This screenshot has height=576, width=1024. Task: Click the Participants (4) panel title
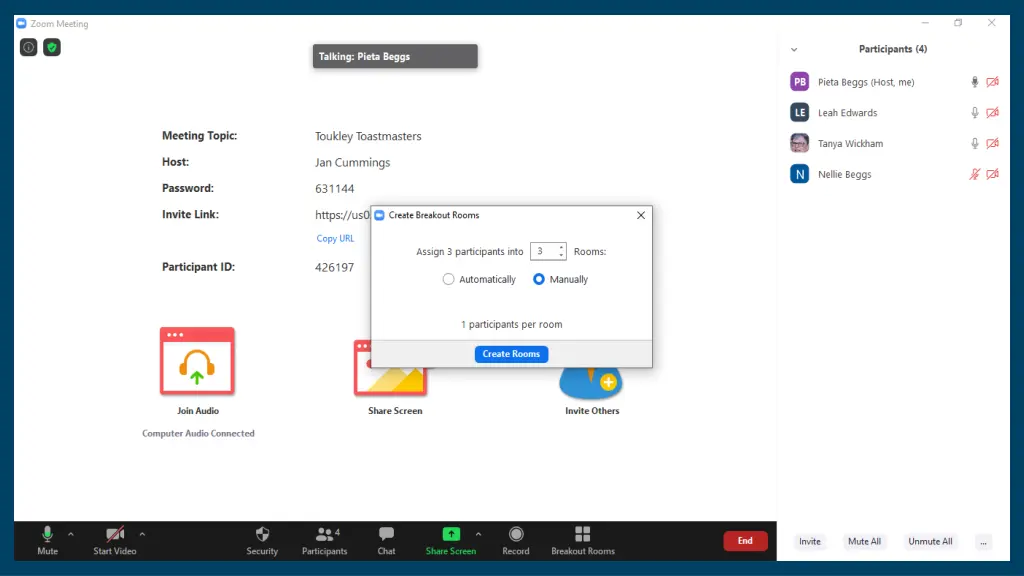point(893,49)
